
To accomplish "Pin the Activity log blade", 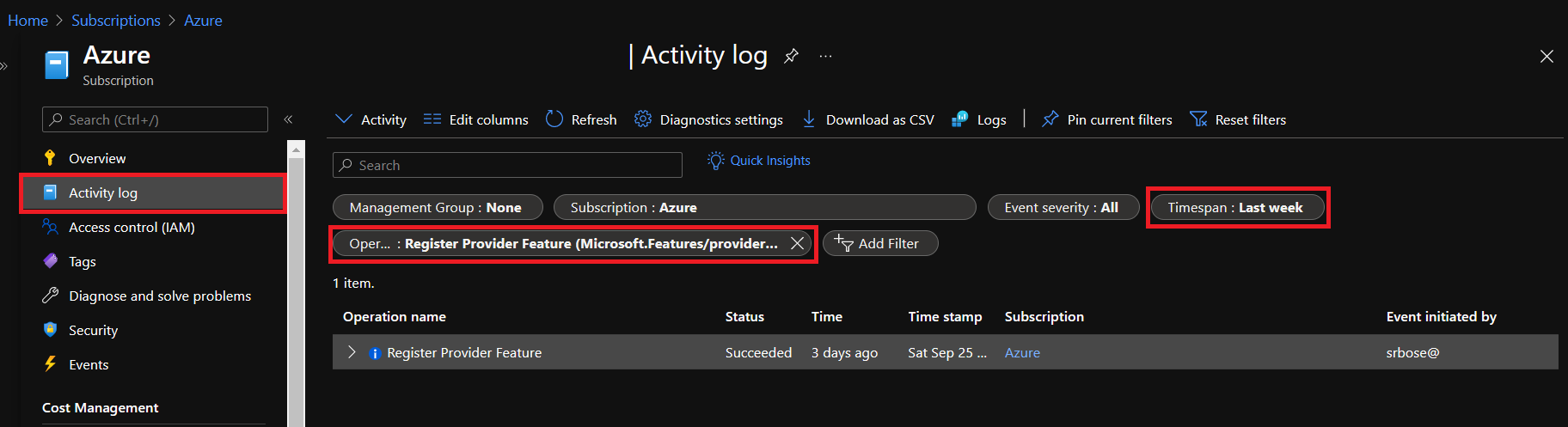I will pos(791,56).
